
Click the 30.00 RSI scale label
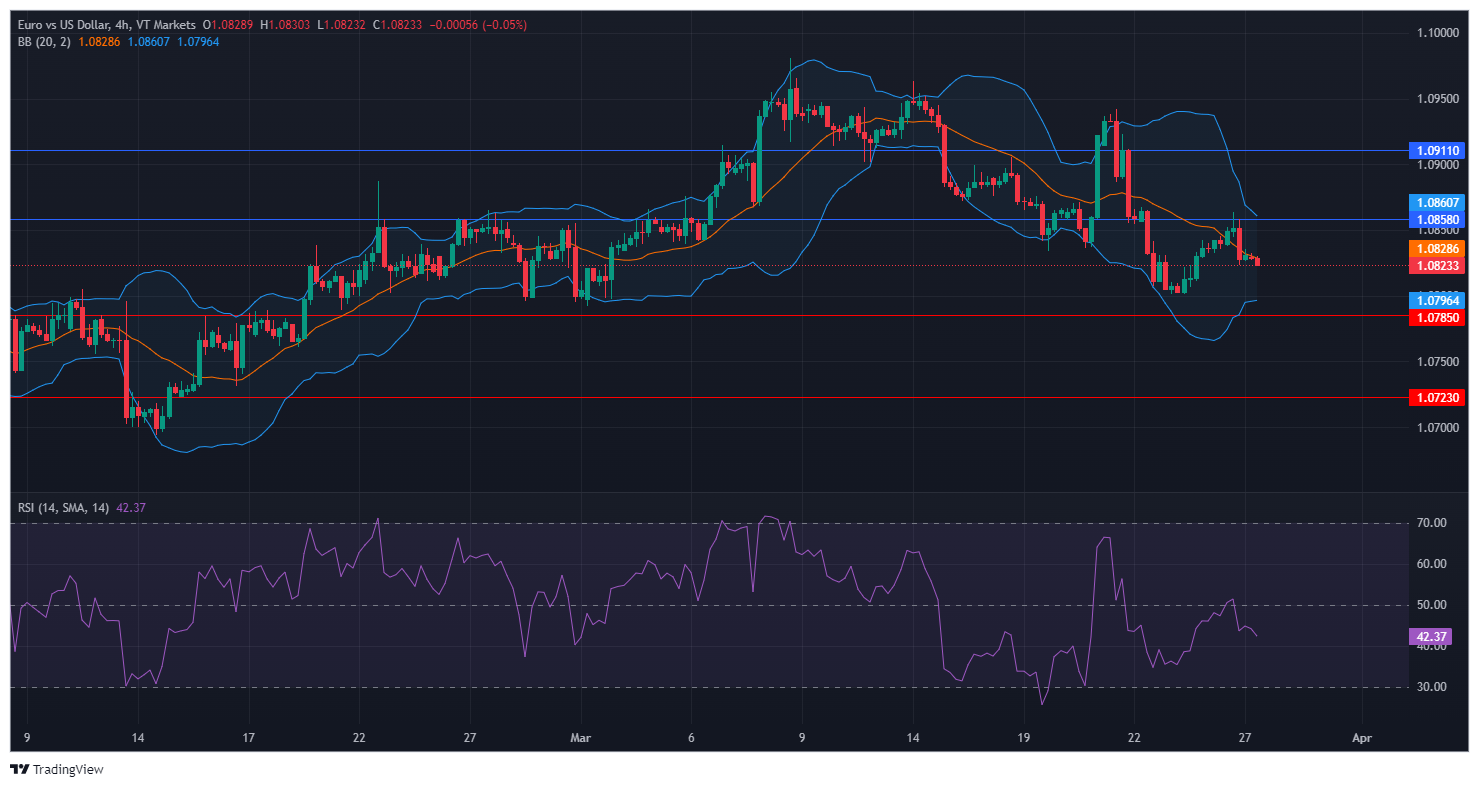pyautogui.click(x=1433, y=687)
